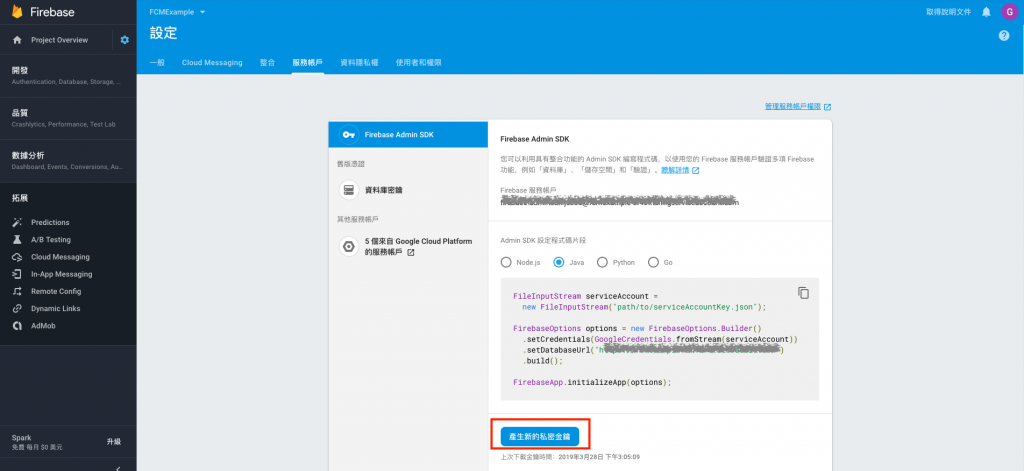Click external link icon next to 瞭解詳情
Viewport: 1024px width, 471px height.
tap(696, 171)
